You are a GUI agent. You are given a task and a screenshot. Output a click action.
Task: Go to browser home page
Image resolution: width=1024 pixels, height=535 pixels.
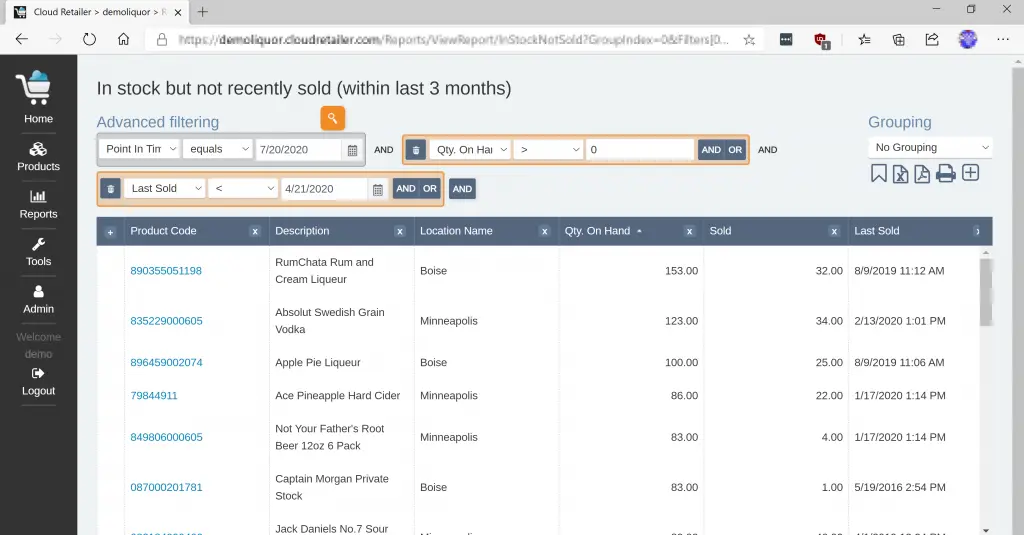coord(123,39)
